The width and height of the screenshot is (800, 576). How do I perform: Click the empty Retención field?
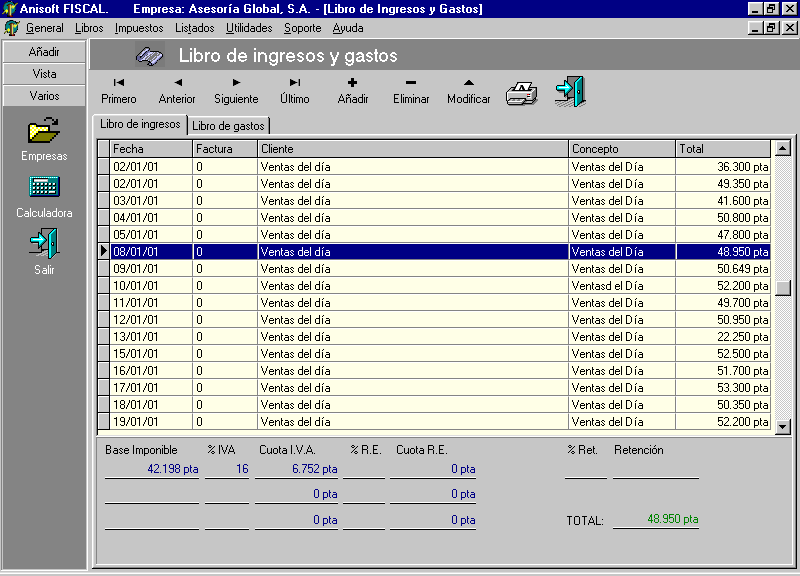coord(656,469)
